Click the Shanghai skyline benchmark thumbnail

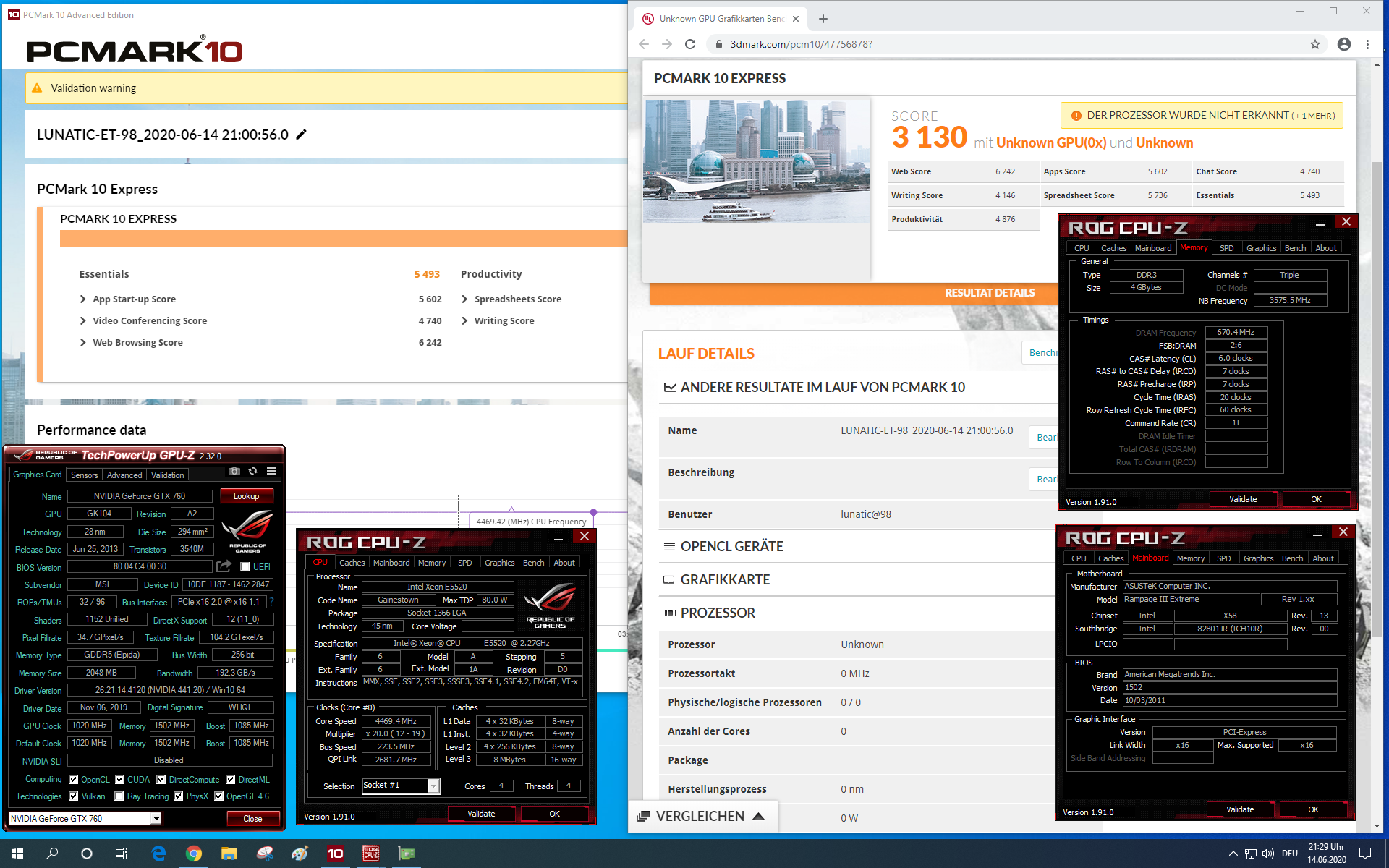[756, 161]
